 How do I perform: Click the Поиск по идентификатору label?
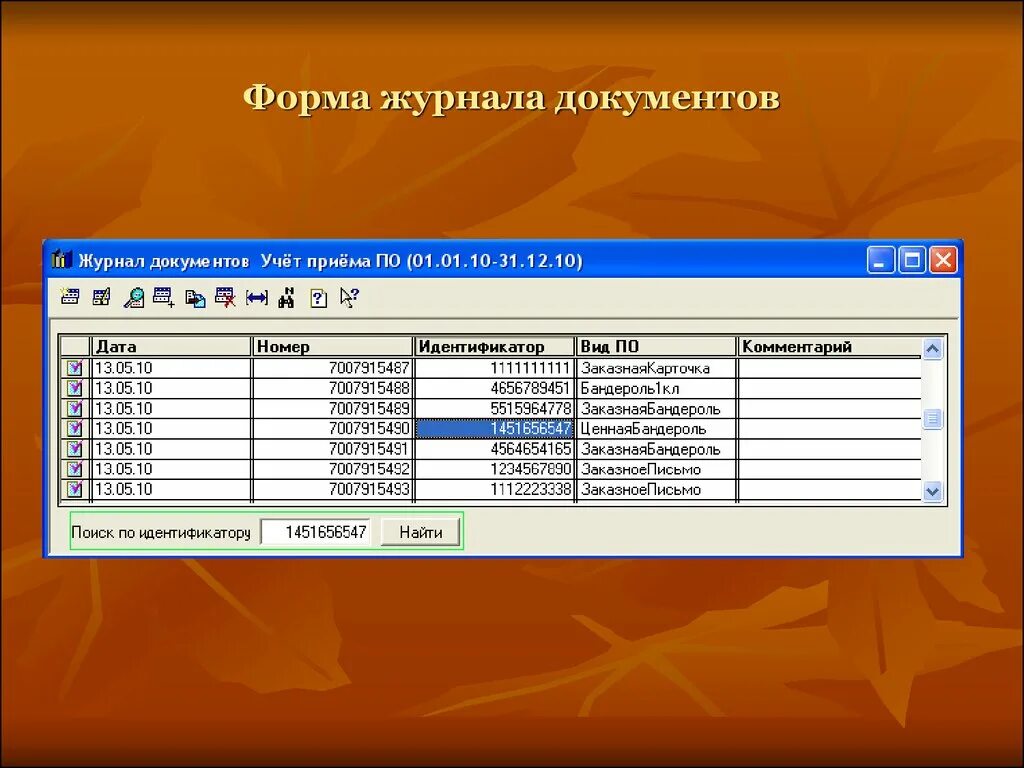tap(161, 532)
